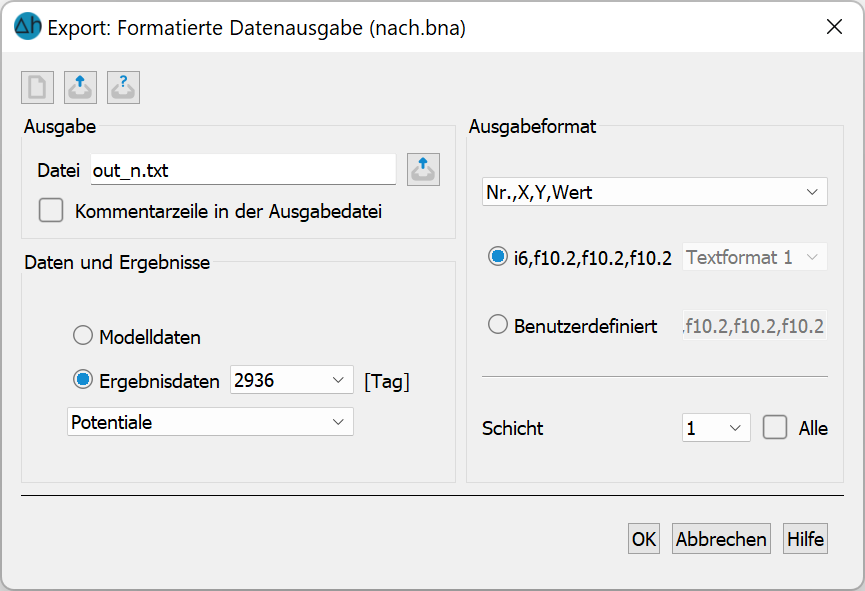
Task: Click the Abbrechen button
Action: (x=721, y=539)
